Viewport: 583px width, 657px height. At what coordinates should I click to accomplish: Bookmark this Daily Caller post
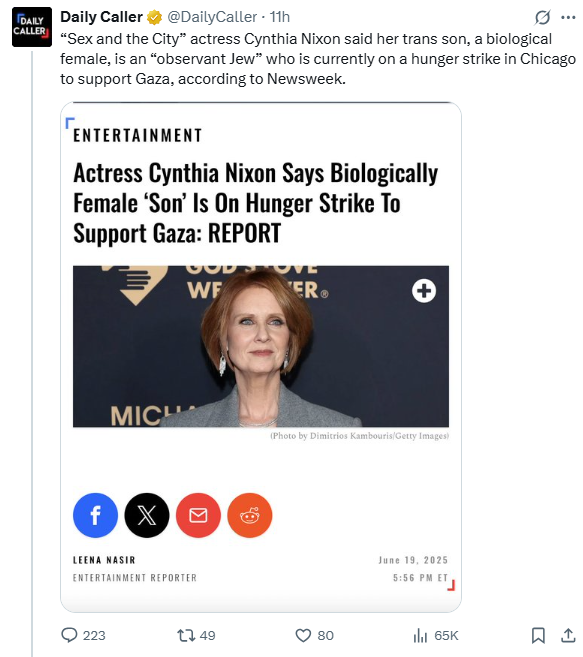tap(538, 635)
